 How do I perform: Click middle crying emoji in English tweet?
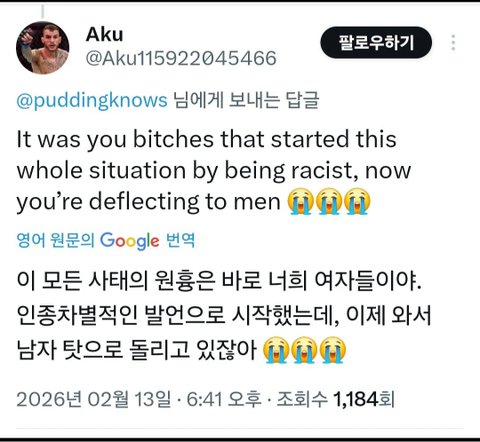pyautogui.click(x=329, y=201)
